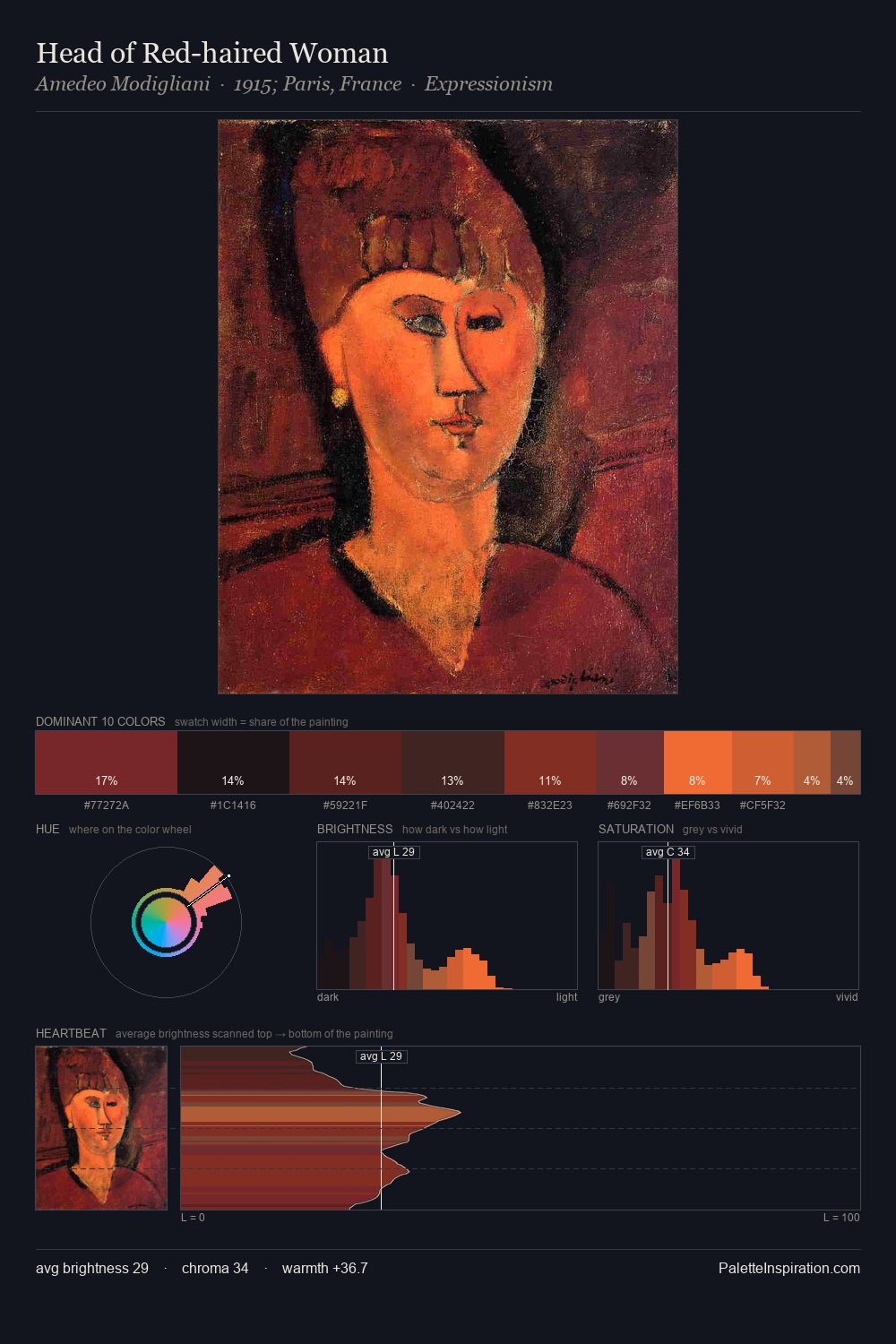
Task: Select the 13% swatch #402422
Action: pyautogui.click(x=452, y=762)
